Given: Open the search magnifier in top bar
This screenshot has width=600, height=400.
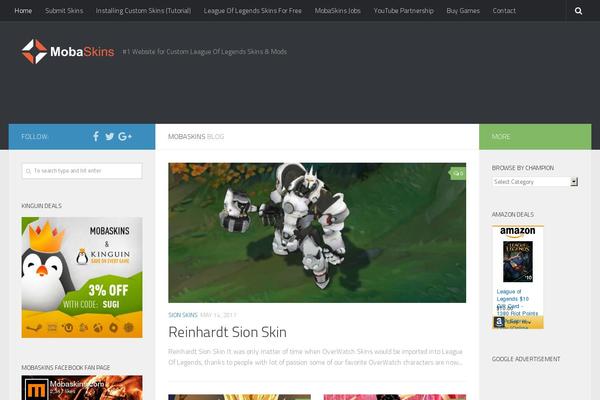Looking at the screenshot, I should (x=578, y=11).
